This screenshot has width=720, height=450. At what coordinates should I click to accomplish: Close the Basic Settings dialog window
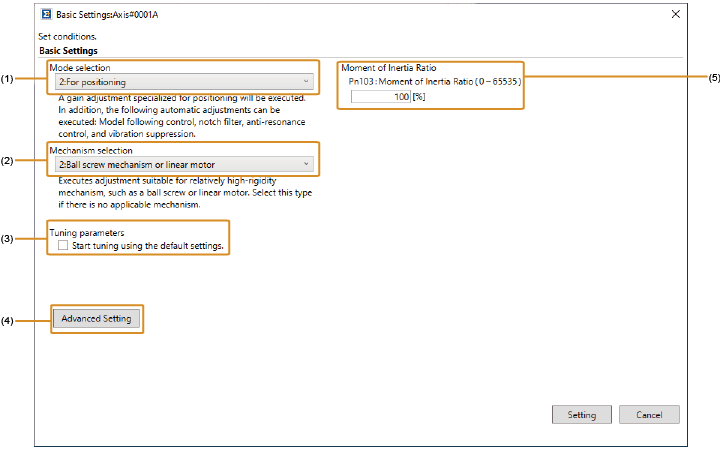pos(675,14)
